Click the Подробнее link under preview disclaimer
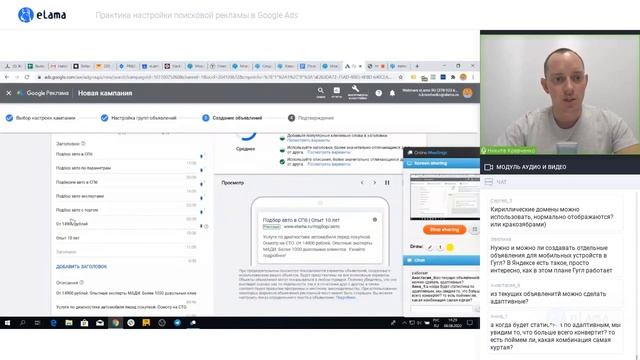 345,298
